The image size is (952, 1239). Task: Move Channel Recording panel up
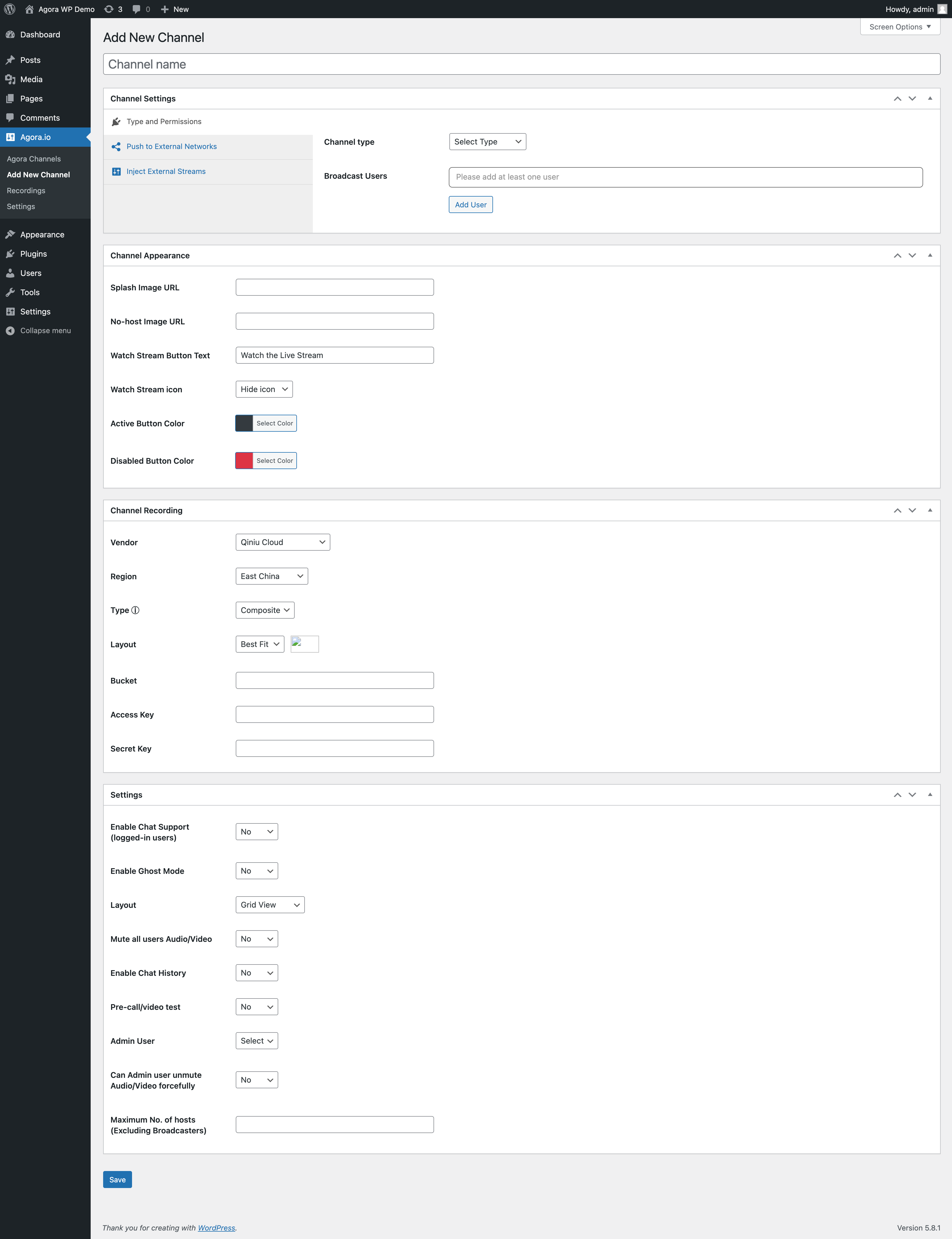pyautogui.click(x=898, y=510)
